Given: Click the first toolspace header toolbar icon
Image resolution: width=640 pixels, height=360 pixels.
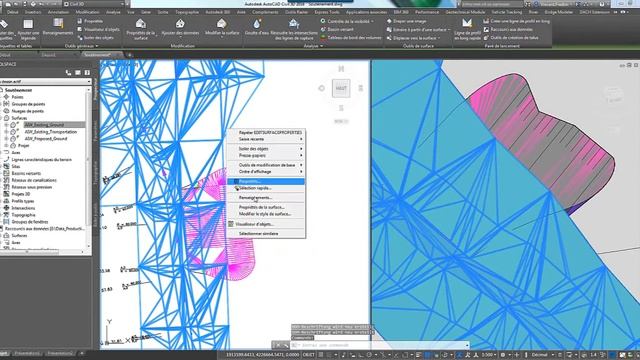Looking at the screenshot, I should [68, 73].
